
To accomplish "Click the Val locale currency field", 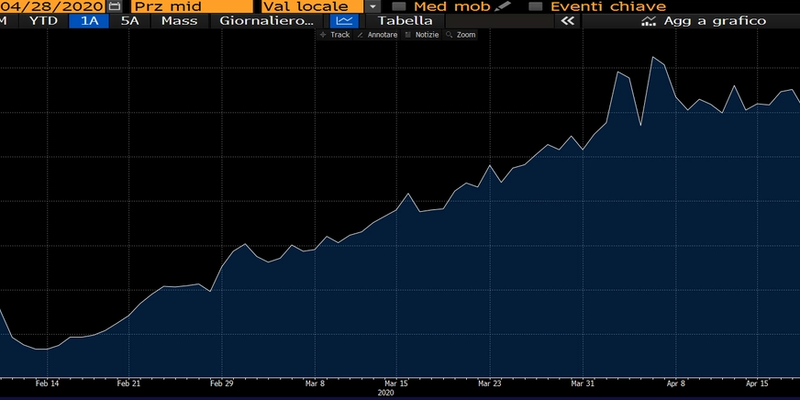I will (313, 7).
